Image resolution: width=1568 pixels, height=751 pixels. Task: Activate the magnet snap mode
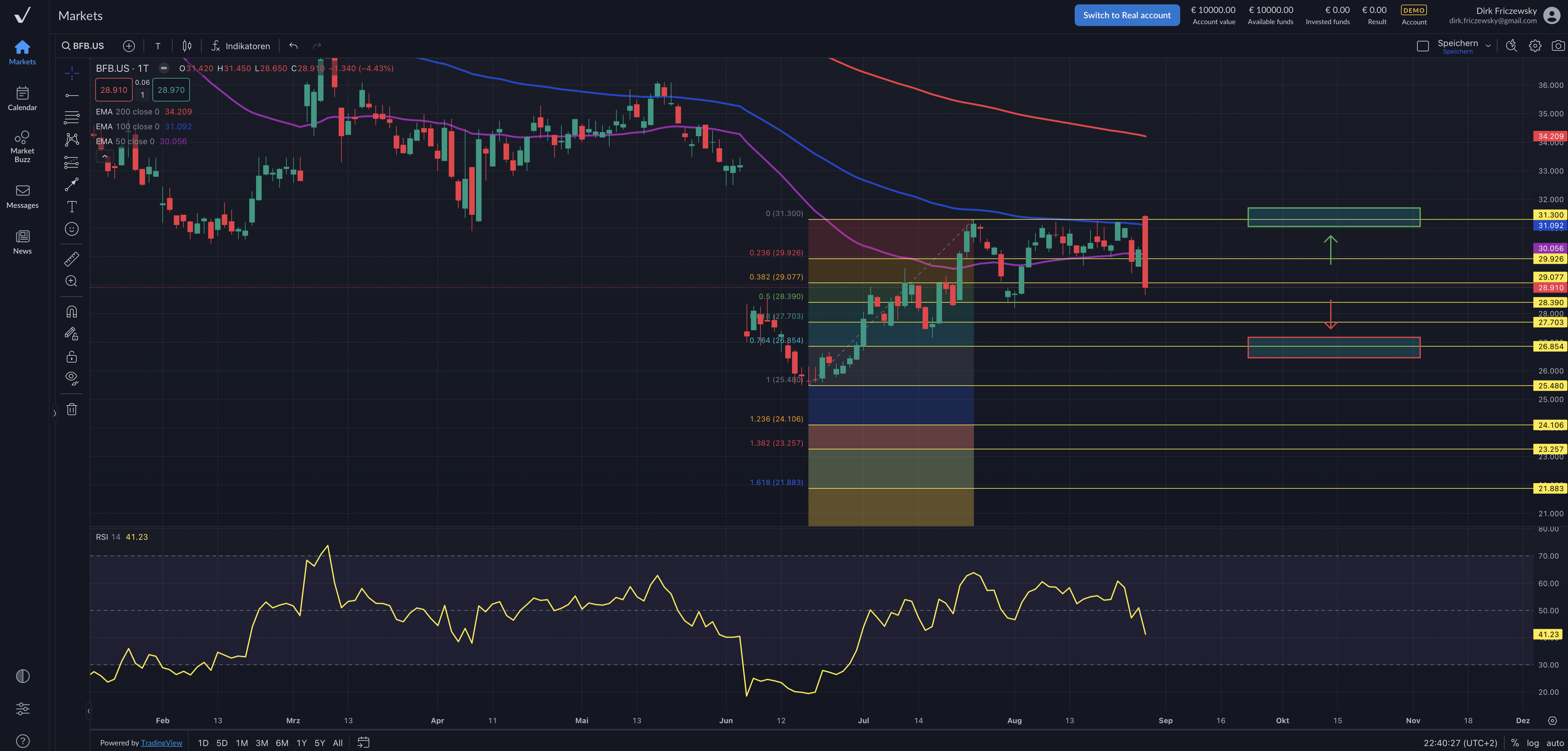click(x=72, y=311)
